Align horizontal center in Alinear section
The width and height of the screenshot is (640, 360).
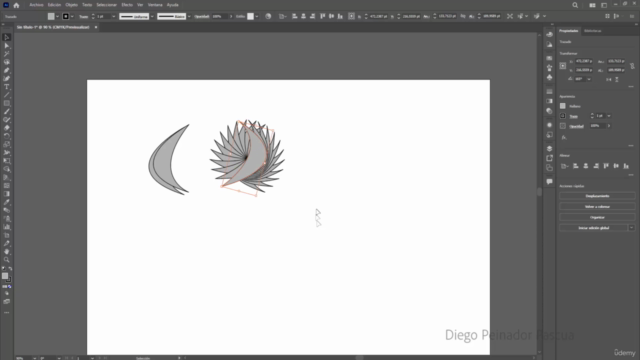click(586, 166)
